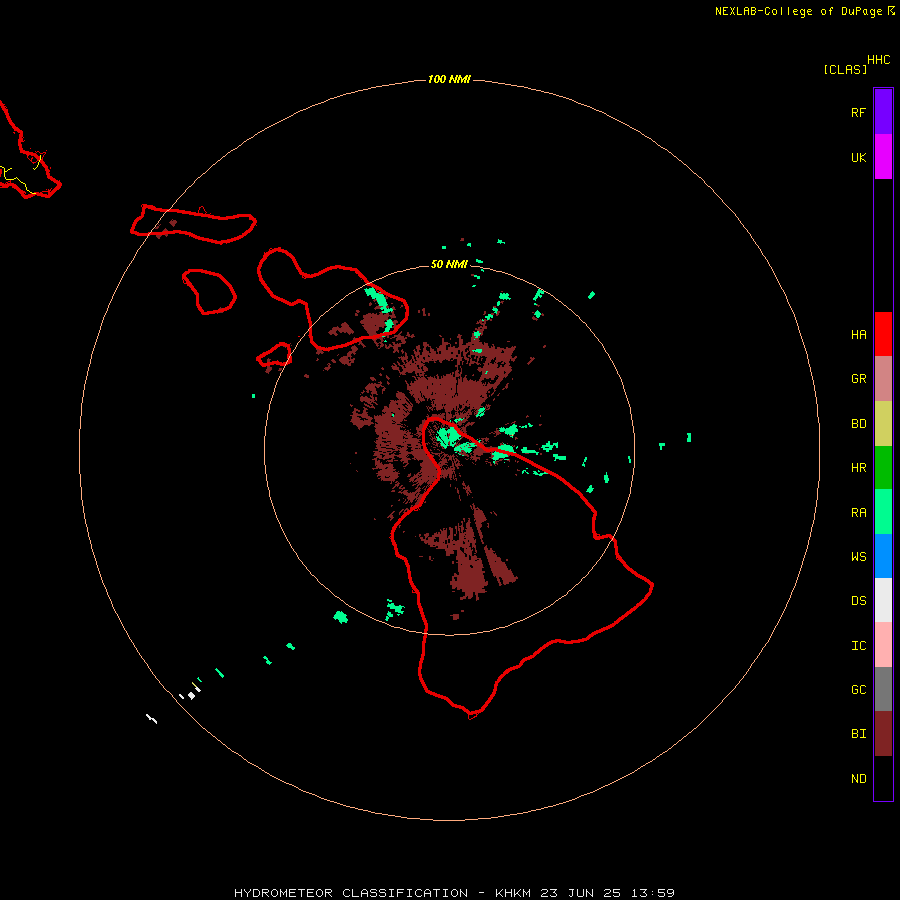This screenshot has width=900, height=900.
Task: Click the 100 NMI range ring label
Action: pos(449,79)
